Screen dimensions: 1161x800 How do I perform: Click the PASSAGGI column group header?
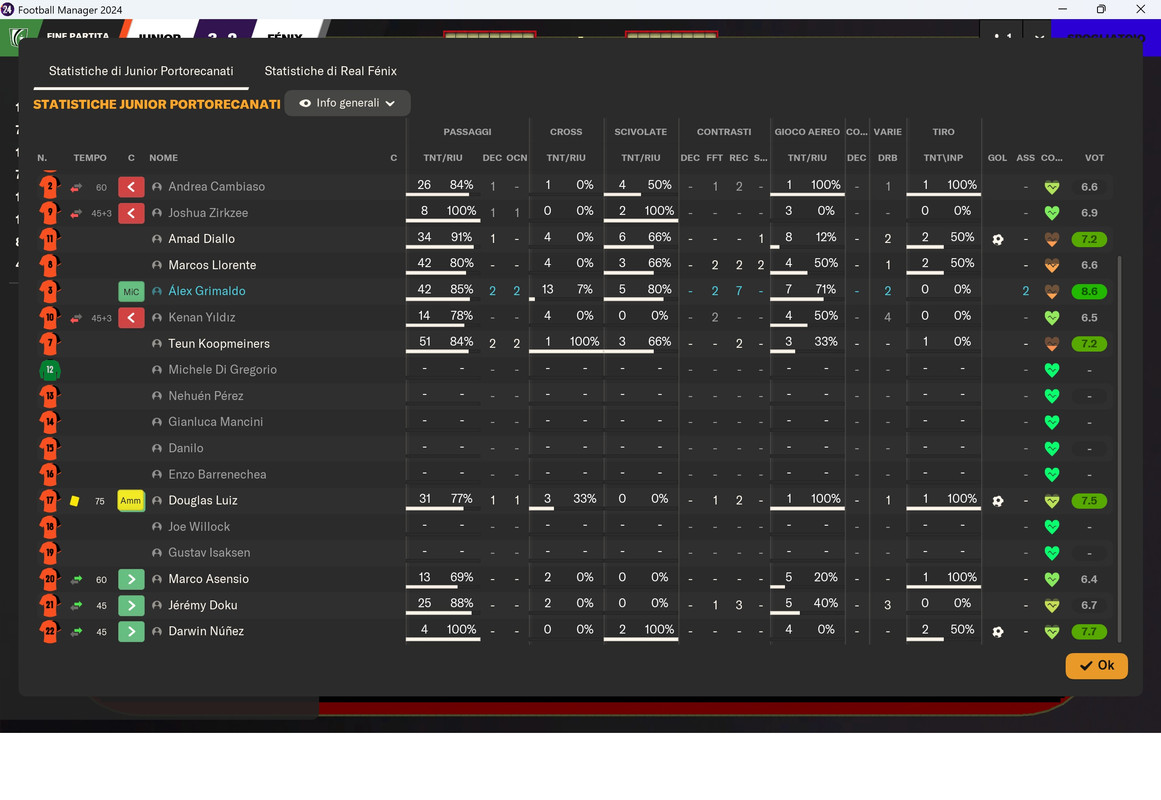tap(467, 132)
